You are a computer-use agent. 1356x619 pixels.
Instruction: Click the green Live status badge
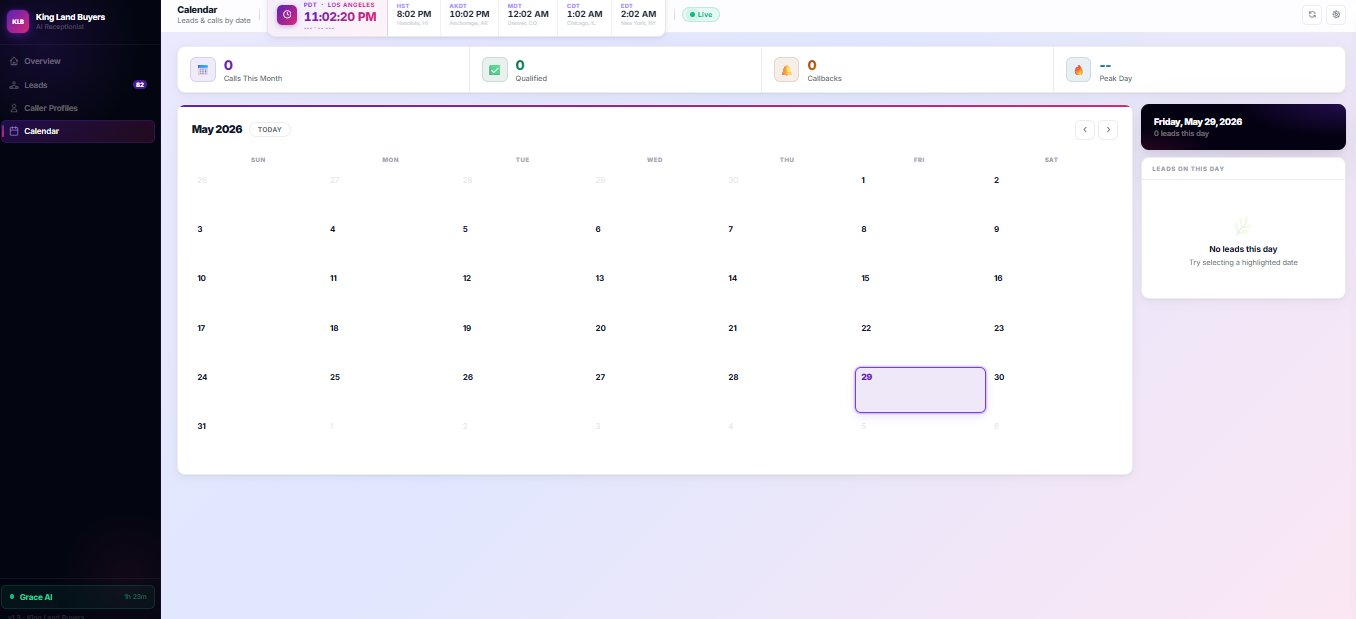click(x=701, y=15)
